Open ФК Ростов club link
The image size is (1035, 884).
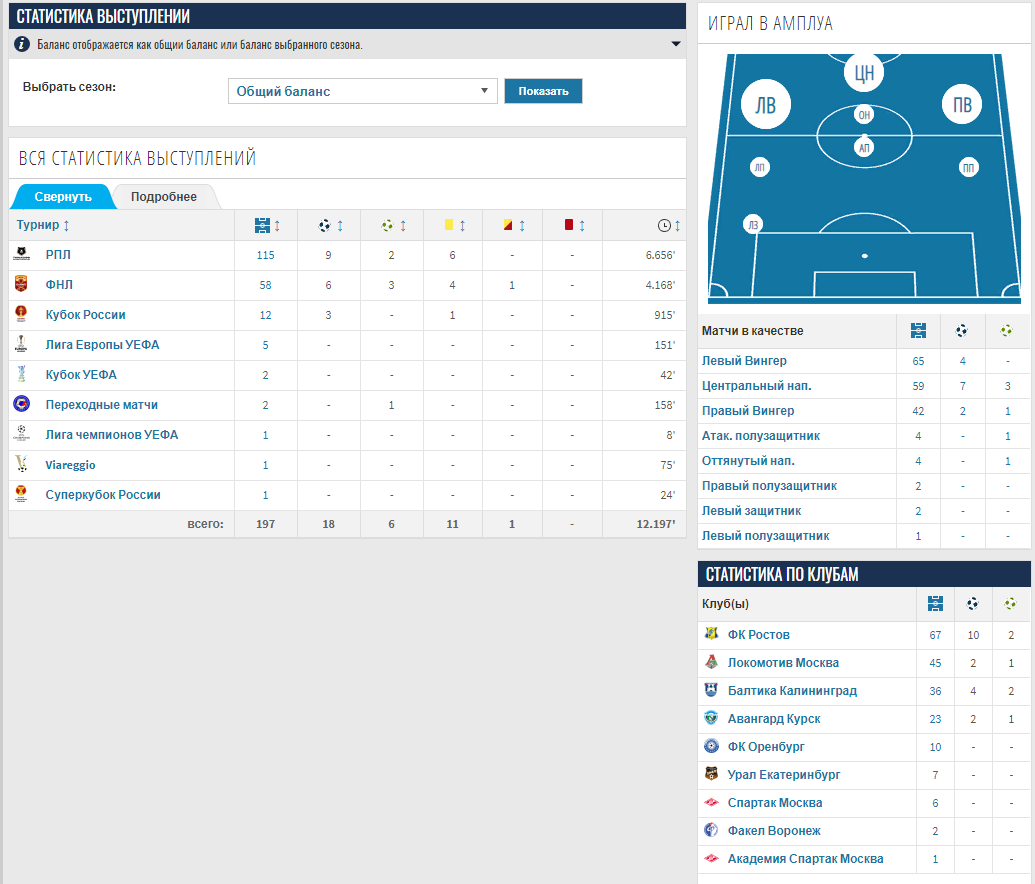click(x=758, y=635)
